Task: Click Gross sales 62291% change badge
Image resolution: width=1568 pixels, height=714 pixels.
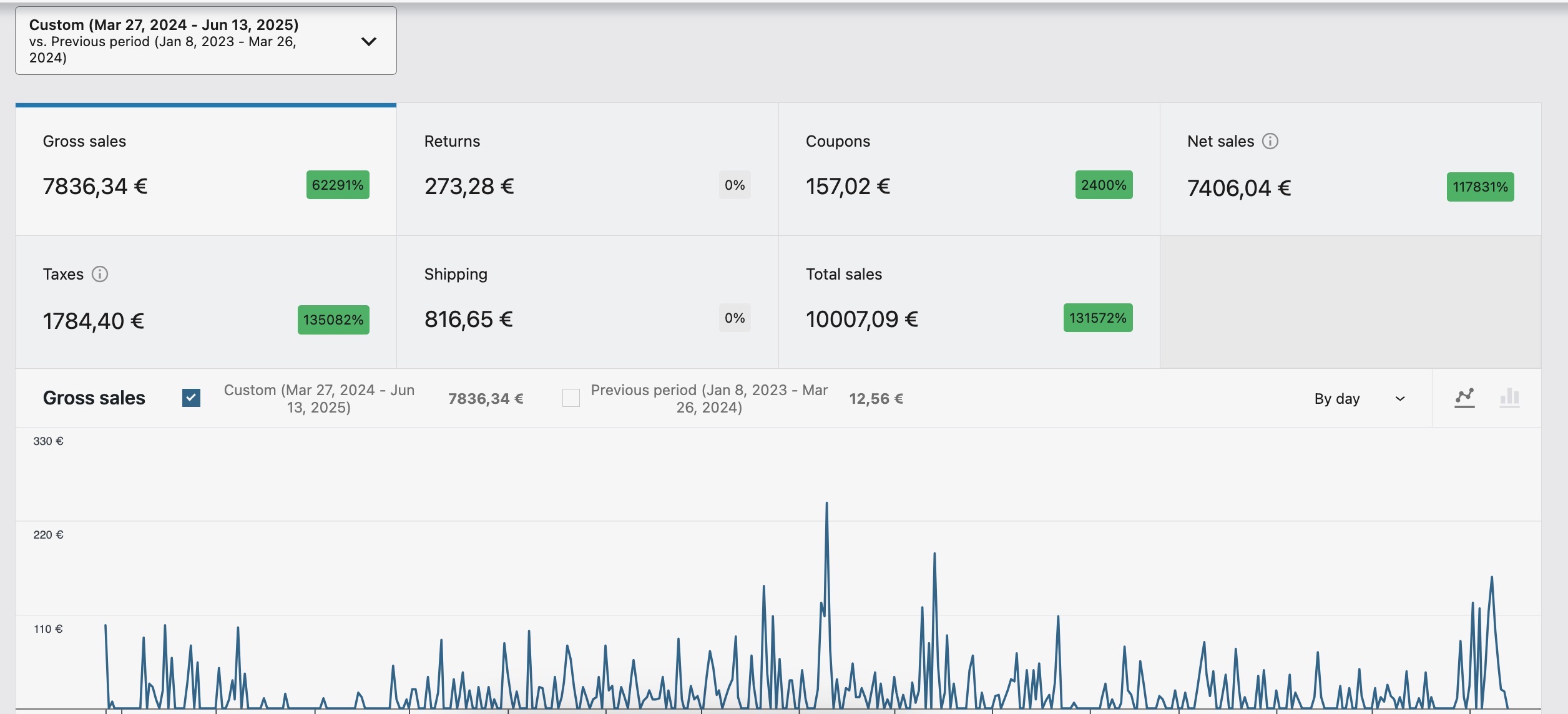Action: (338, 185)
